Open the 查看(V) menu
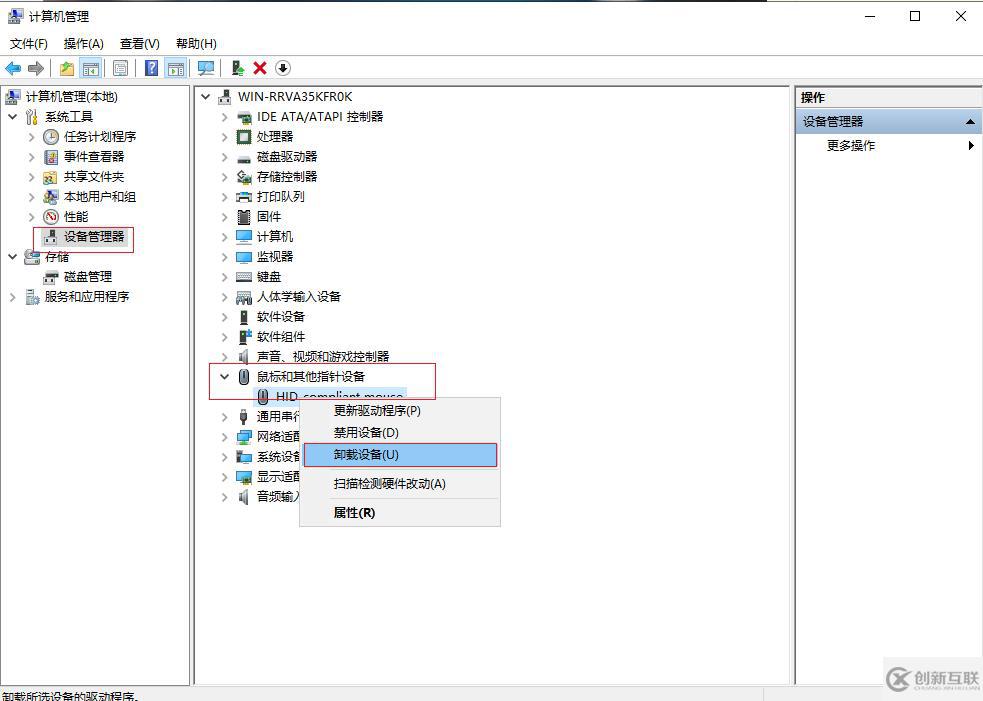This screenshot has height=701, width=983. coord(140,44)
